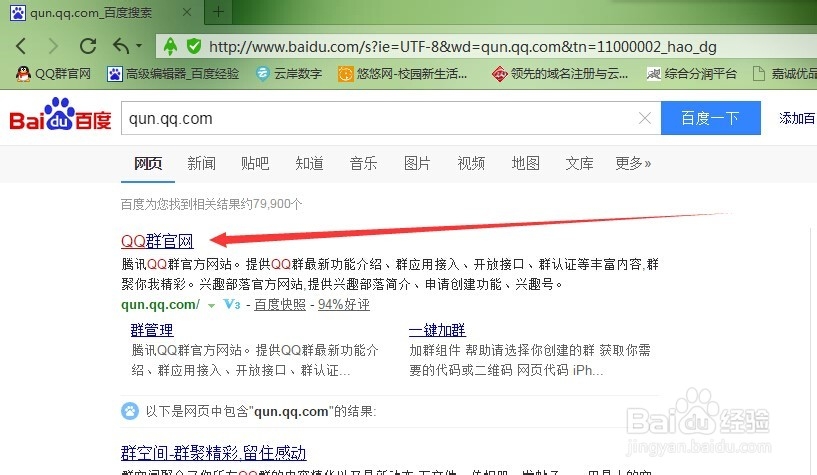
Task: Click the undo close-tab arrow icon
Action: coord(121,46)
